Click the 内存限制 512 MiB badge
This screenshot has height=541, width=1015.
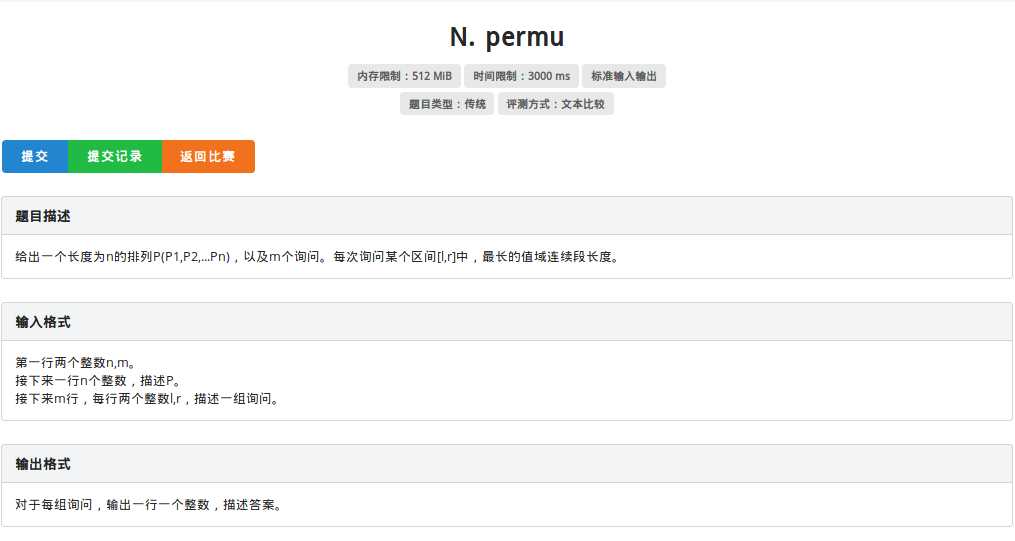click(404, 76)
